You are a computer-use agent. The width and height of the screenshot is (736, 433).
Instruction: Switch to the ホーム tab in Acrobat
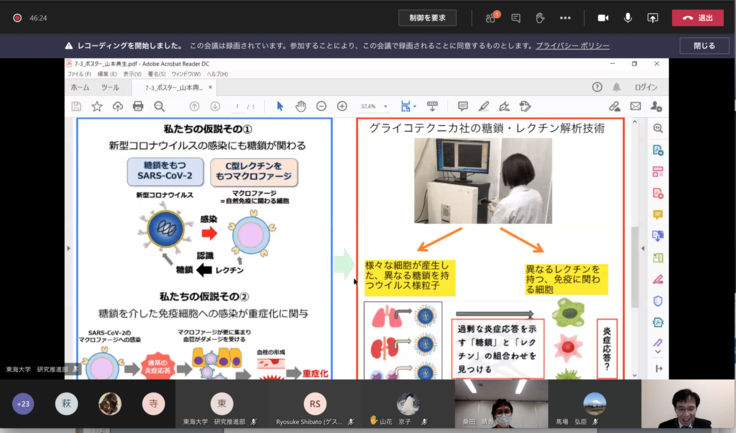(x=80, y=87)
